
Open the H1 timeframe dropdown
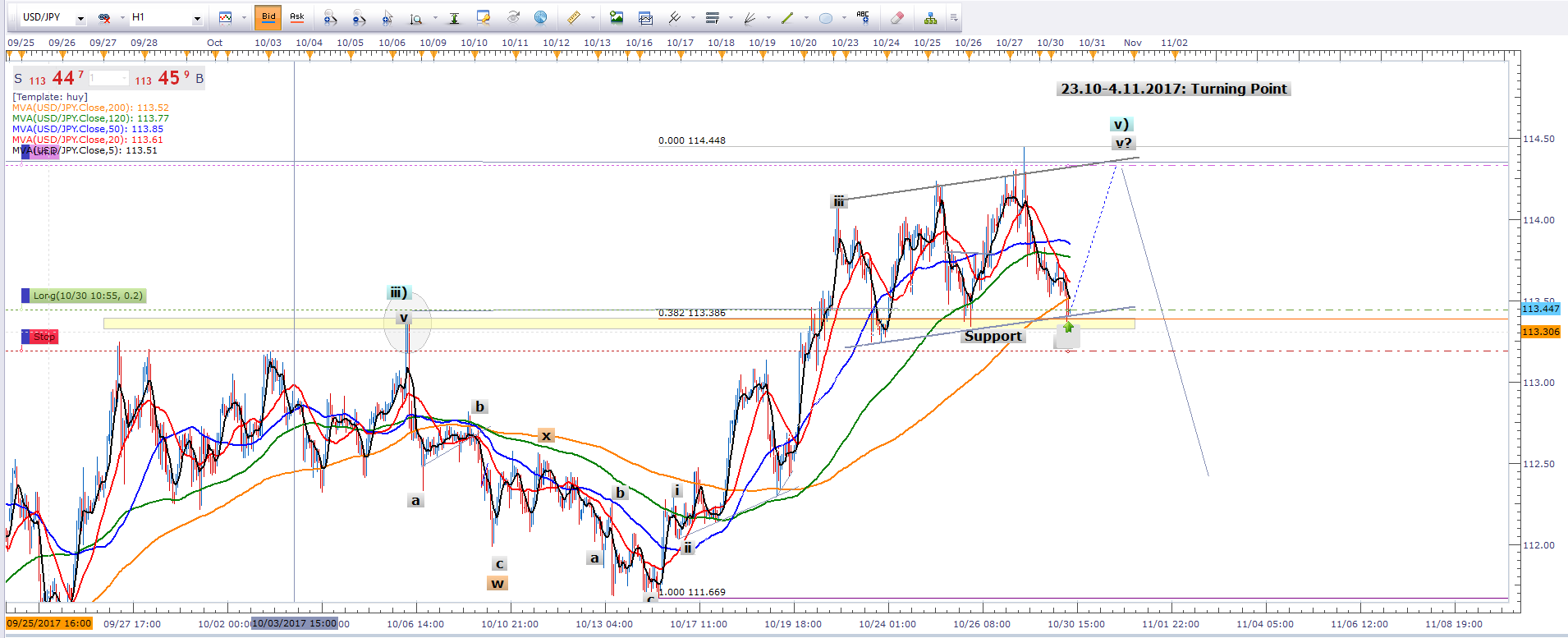click(197, 18)
